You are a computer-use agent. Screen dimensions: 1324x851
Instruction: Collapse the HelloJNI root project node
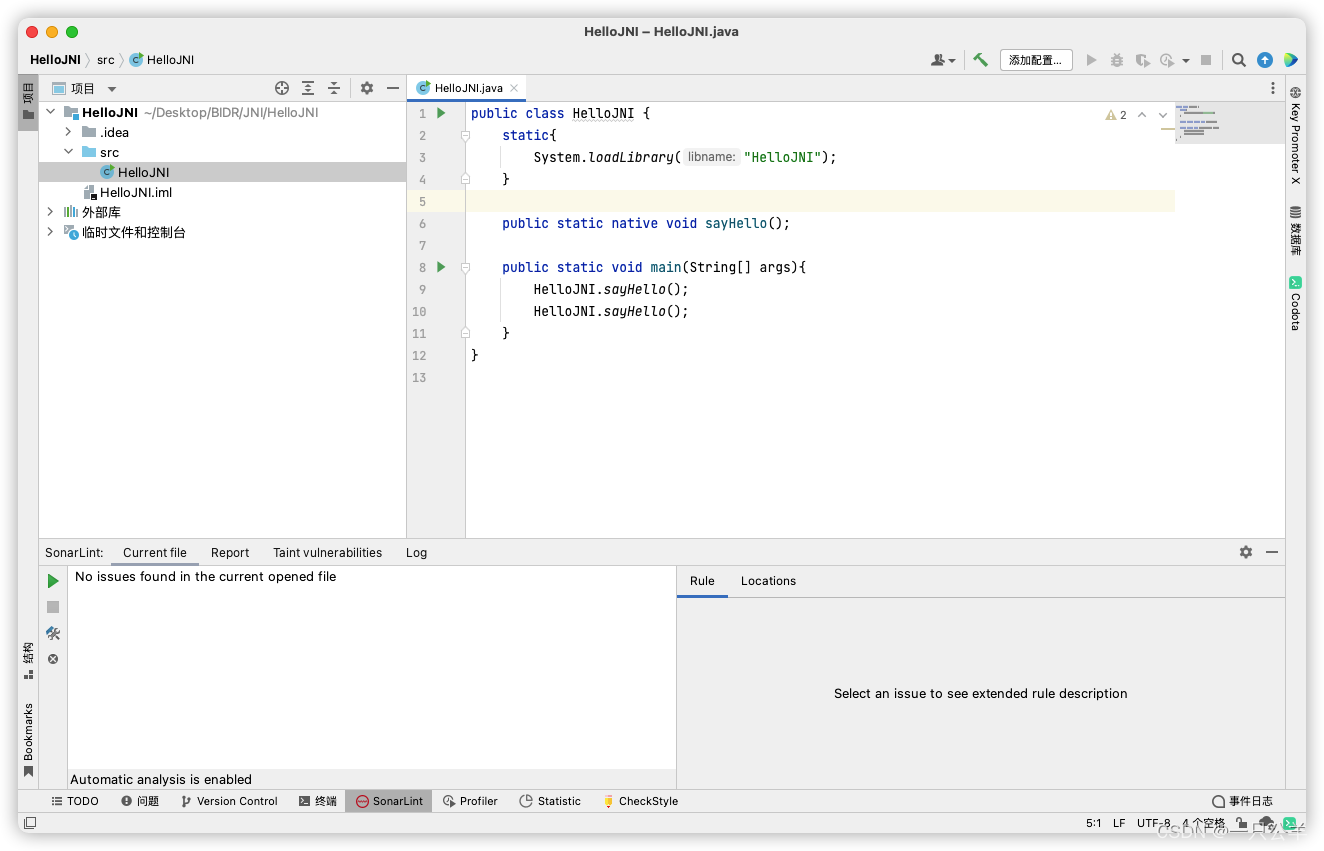[51, 112]
